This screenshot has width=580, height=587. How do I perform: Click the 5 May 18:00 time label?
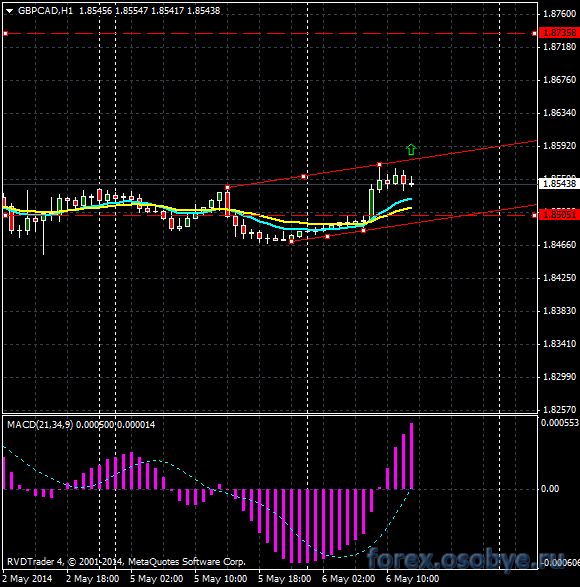tap(285, 579)
